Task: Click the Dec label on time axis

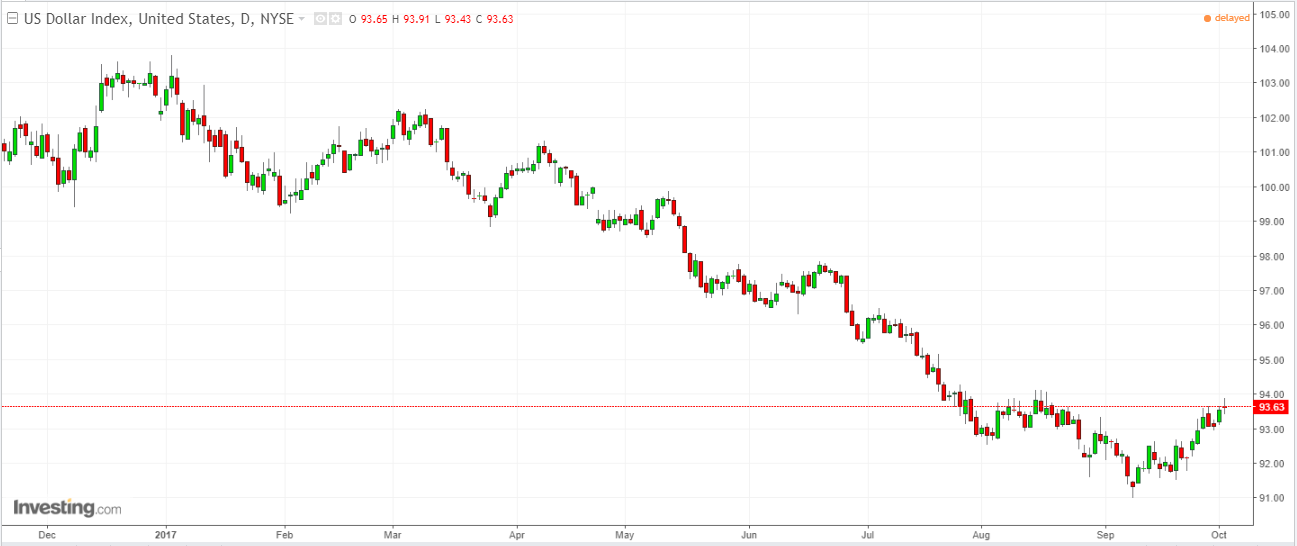Action: point(46,535)
